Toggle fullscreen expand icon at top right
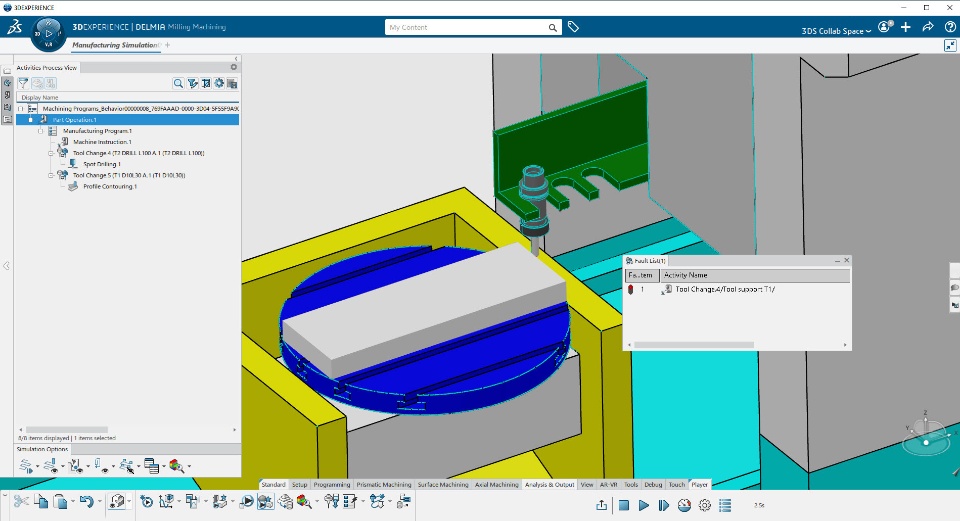 pyautogui.click(x=950, y=45)
